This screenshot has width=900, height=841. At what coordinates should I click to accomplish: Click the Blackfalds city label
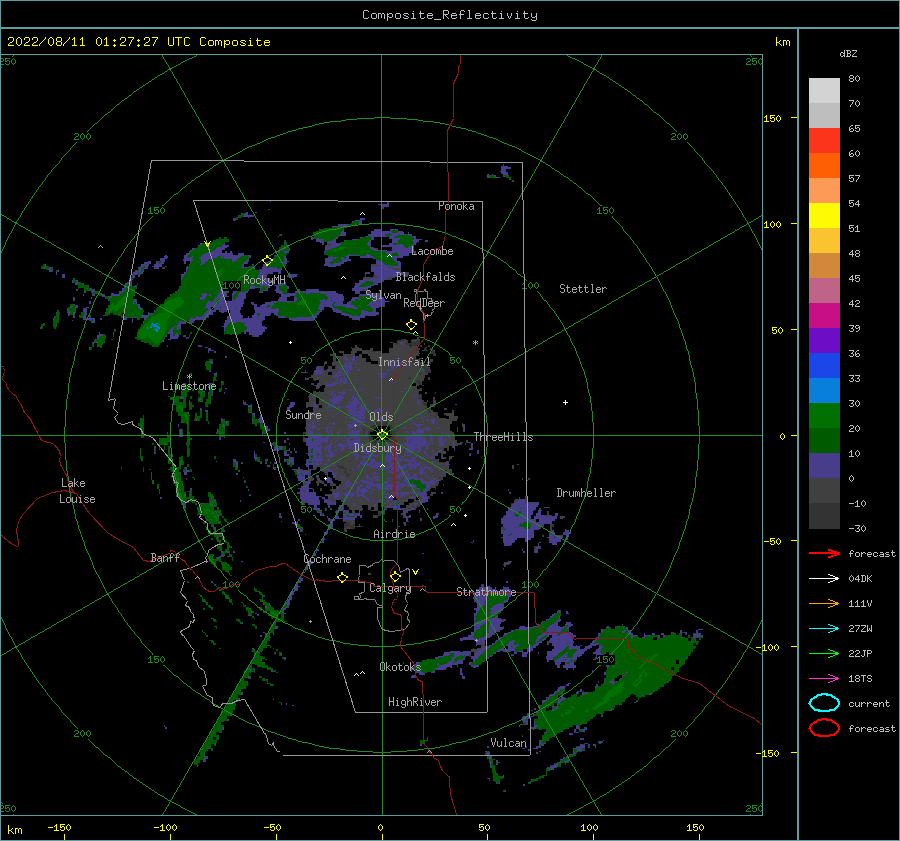tap(425, 277)
